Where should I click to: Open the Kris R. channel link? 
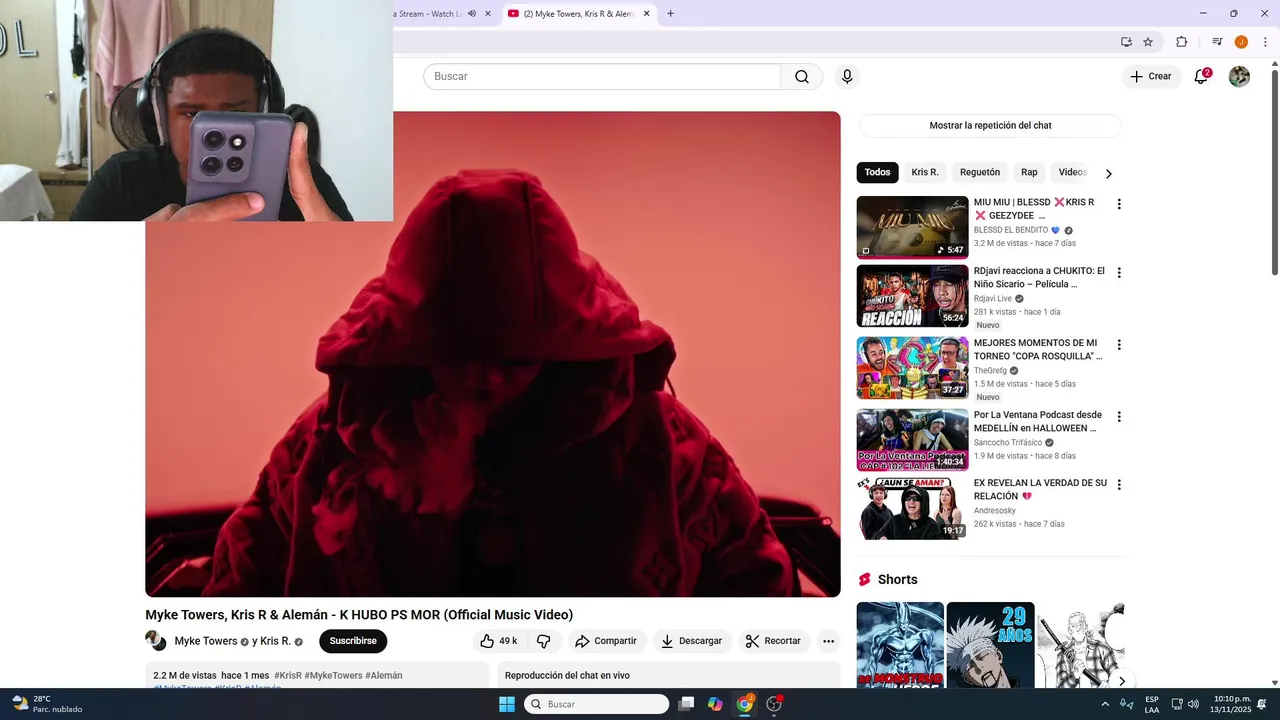(275, 641)
